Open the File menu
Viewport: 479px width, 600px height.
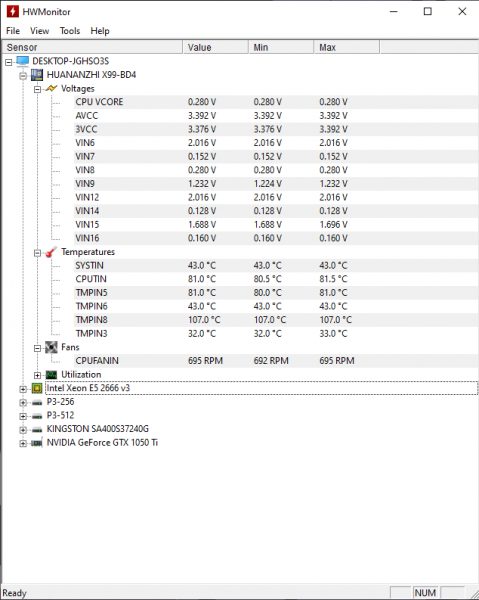click(13, 31)
